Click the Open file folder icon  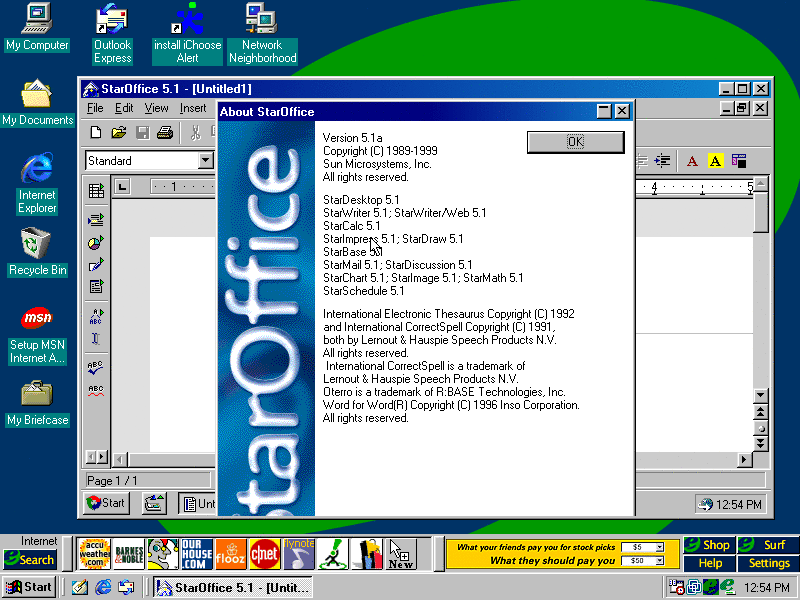tap(119, 132)
